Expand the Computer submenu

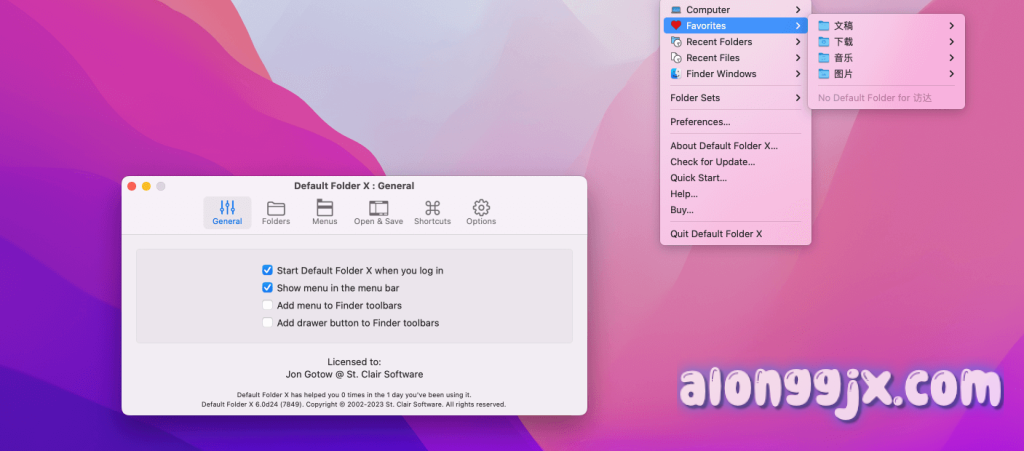click(735, 10)
